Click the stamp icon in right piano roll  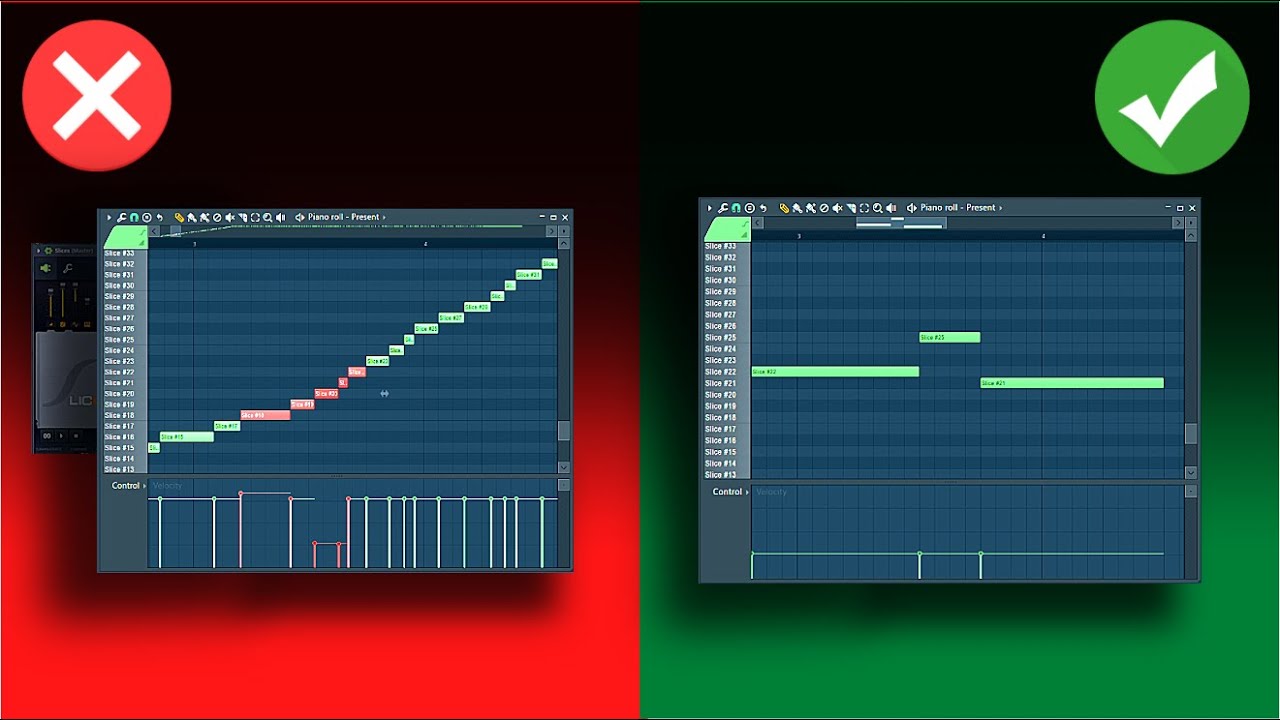[x=750, y=208]
